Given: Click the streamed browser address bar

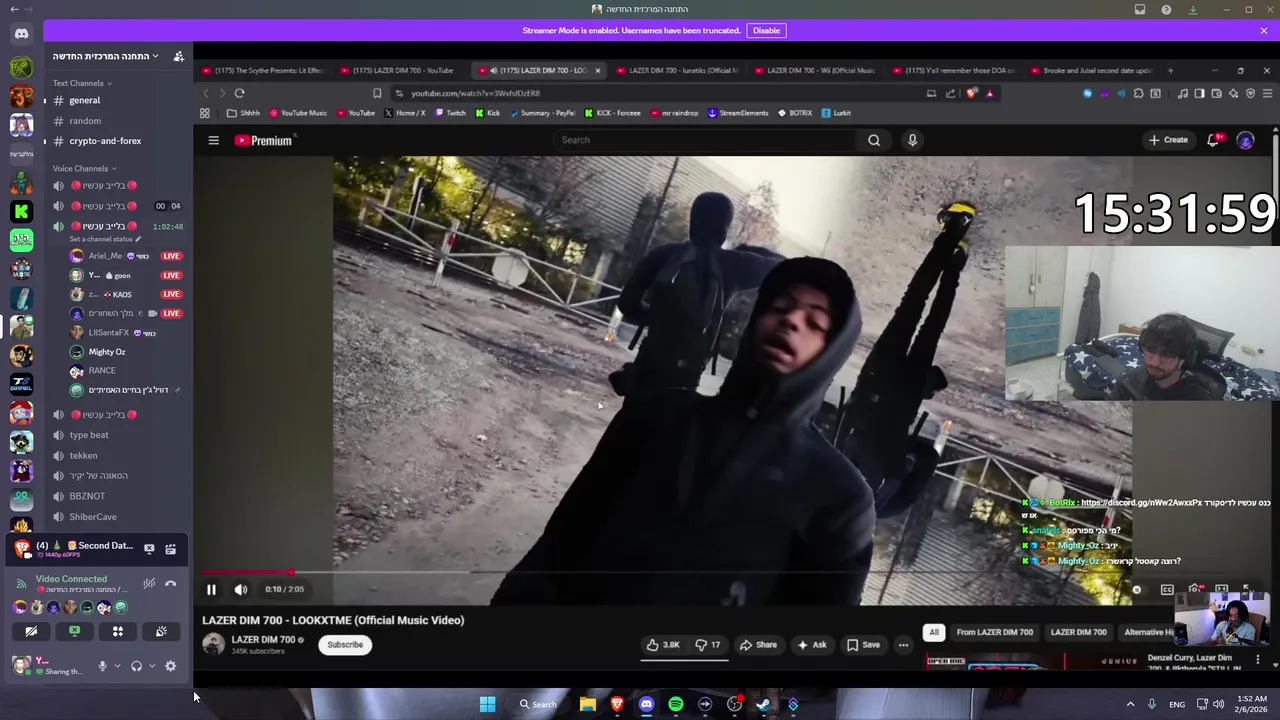Looking at the screenshot, I should tap(655, 93).
